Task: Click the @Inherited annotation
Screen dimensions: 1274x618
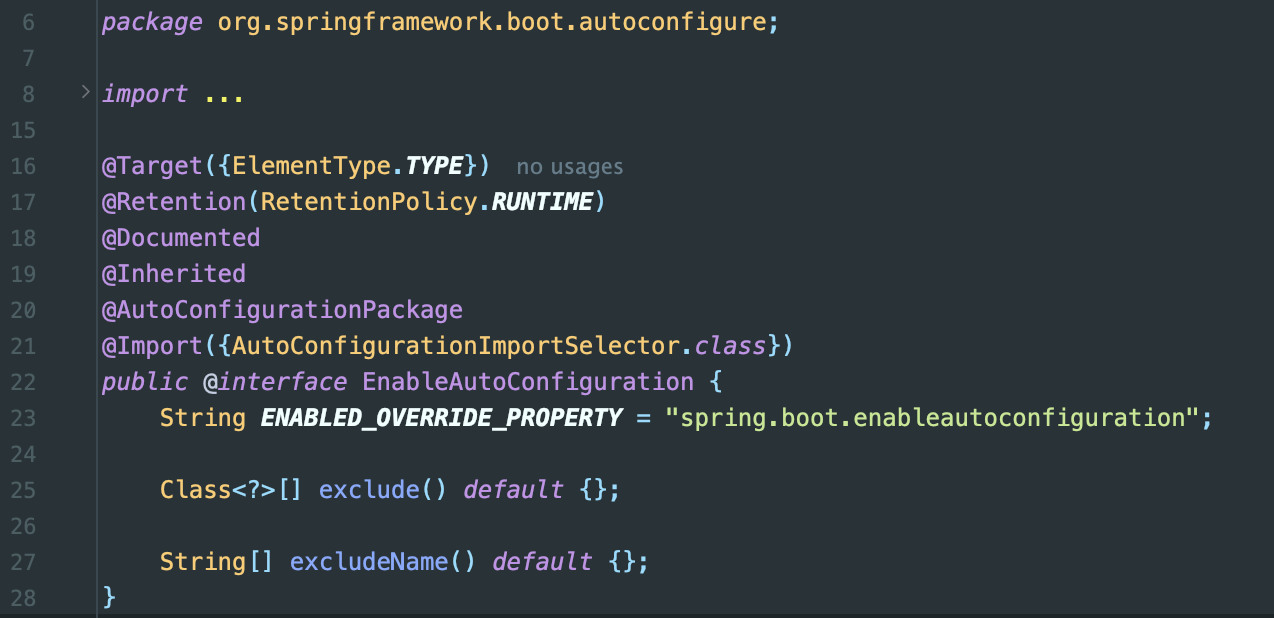Action: 173,274
